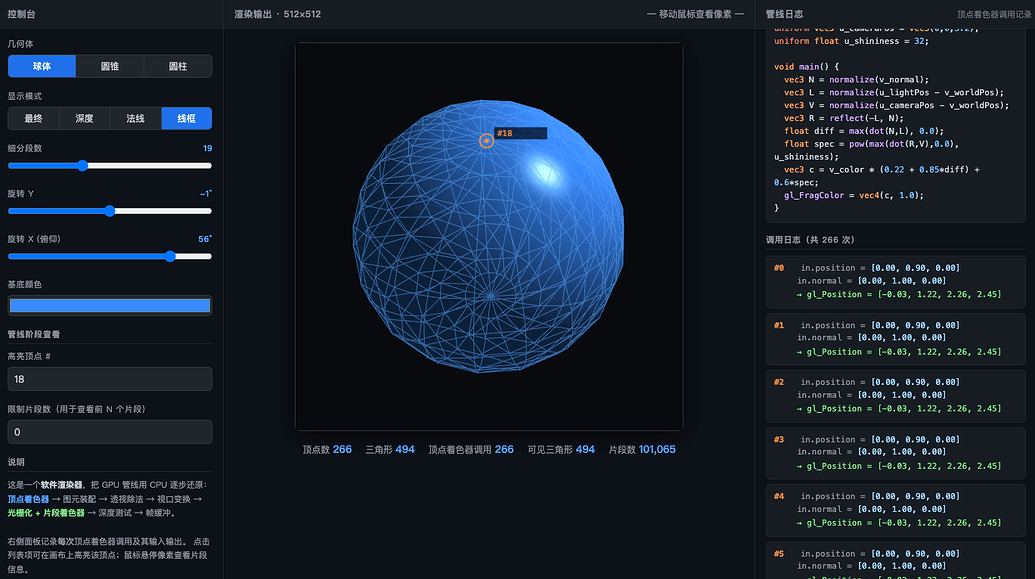Select call log entry #5
1035x579 pixels.
click(896, 561)
